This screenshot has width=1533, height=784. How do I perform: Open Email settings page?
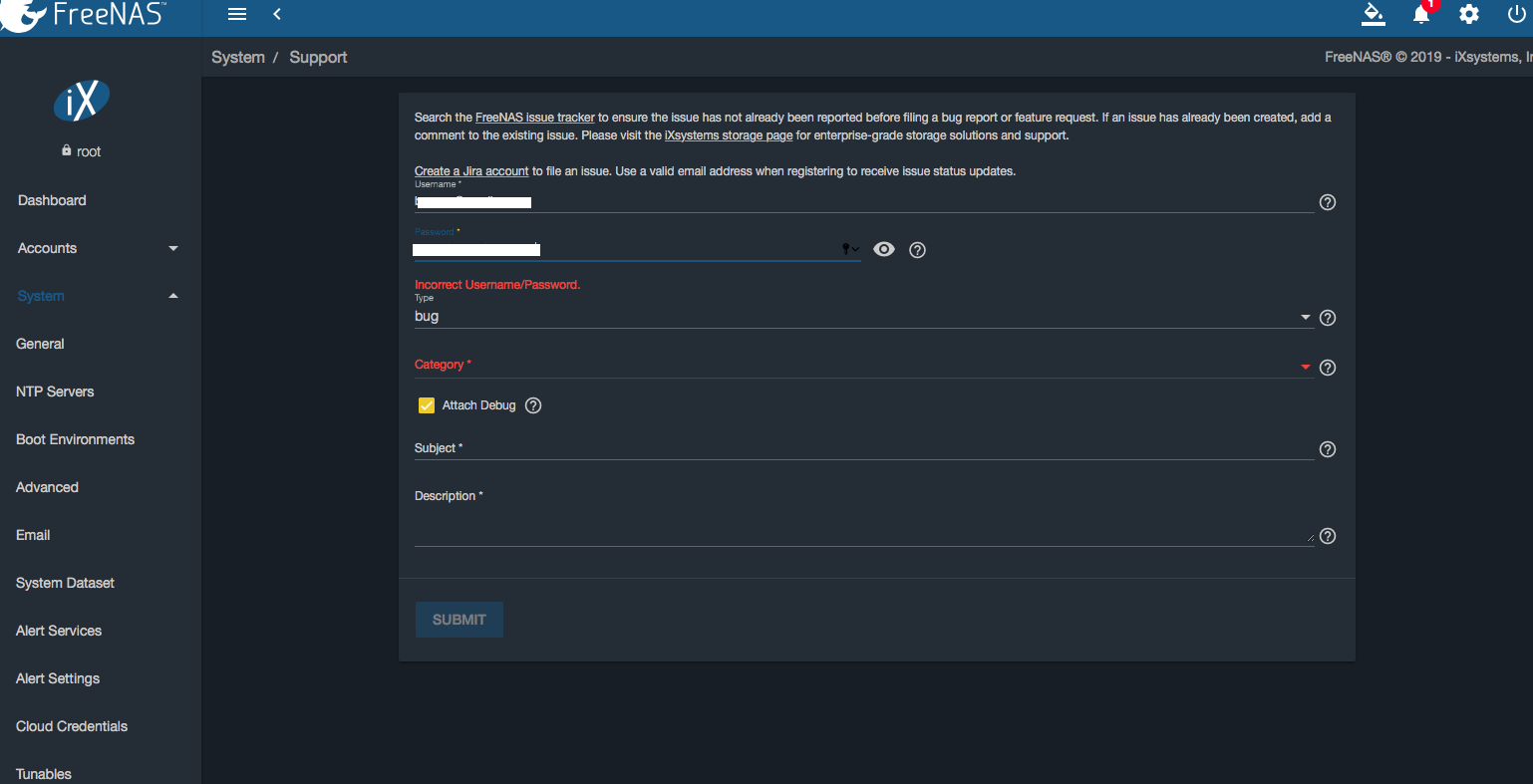(33, 535)
